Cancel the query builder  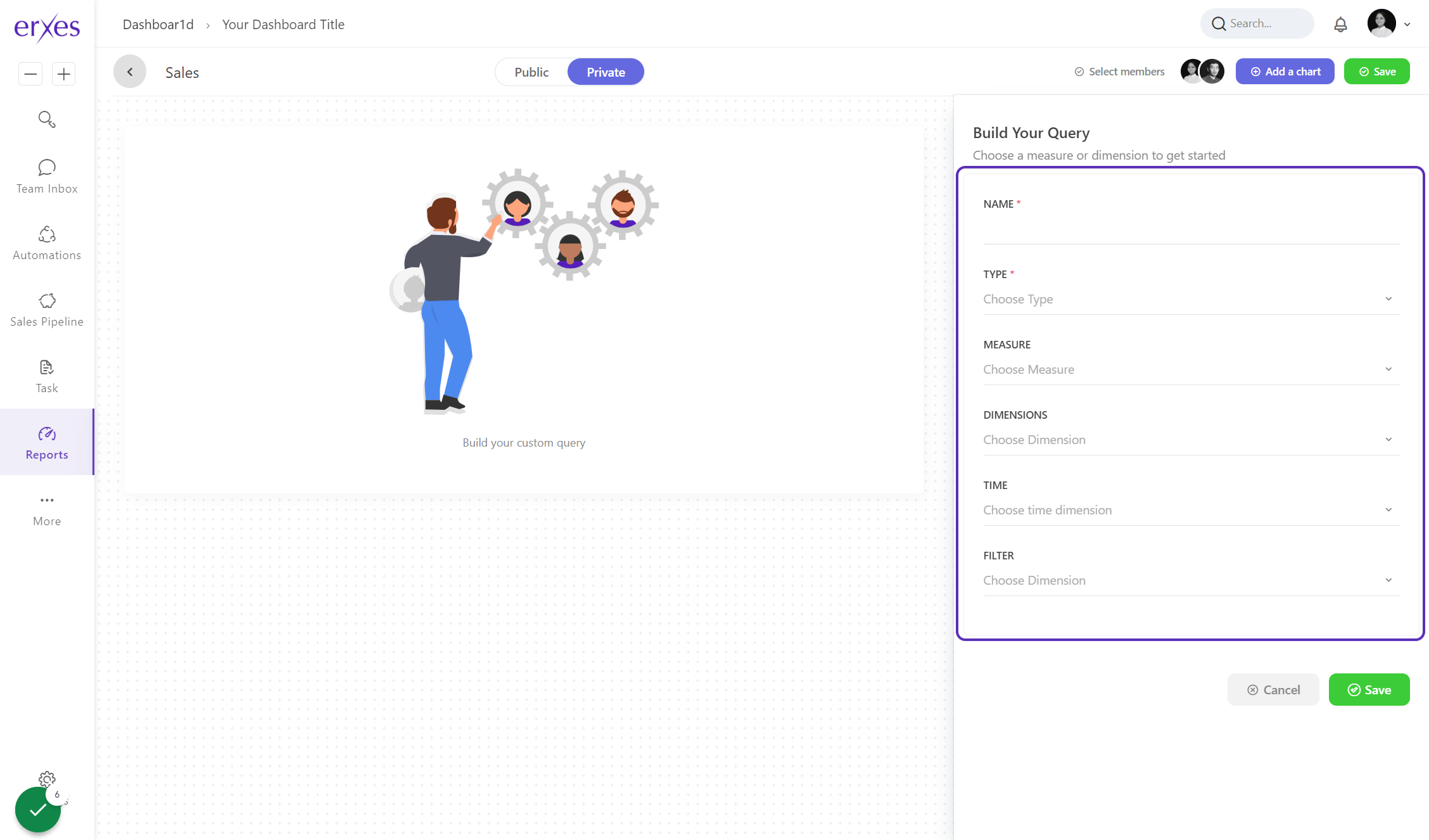[1273, 690]
